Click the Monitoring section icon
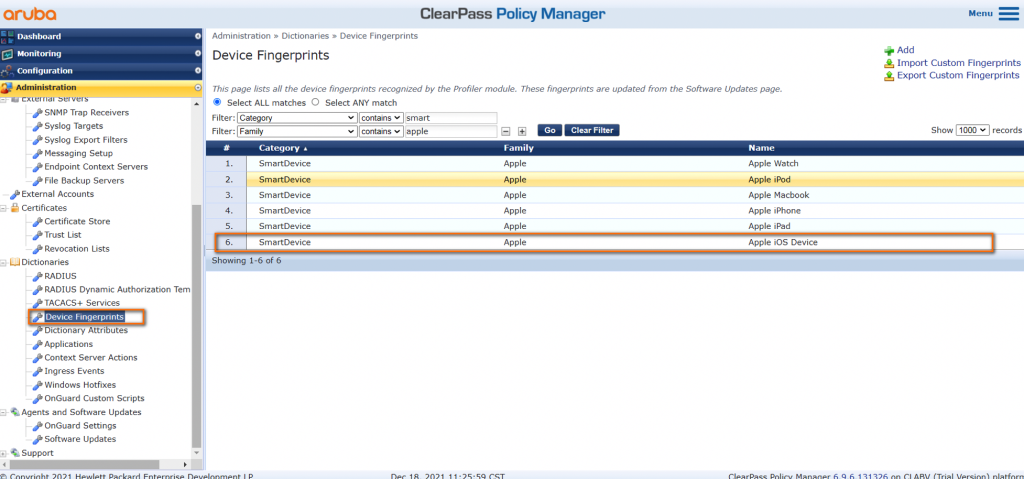The width and height of the screenshot is (1024, 479). point(7,54)
